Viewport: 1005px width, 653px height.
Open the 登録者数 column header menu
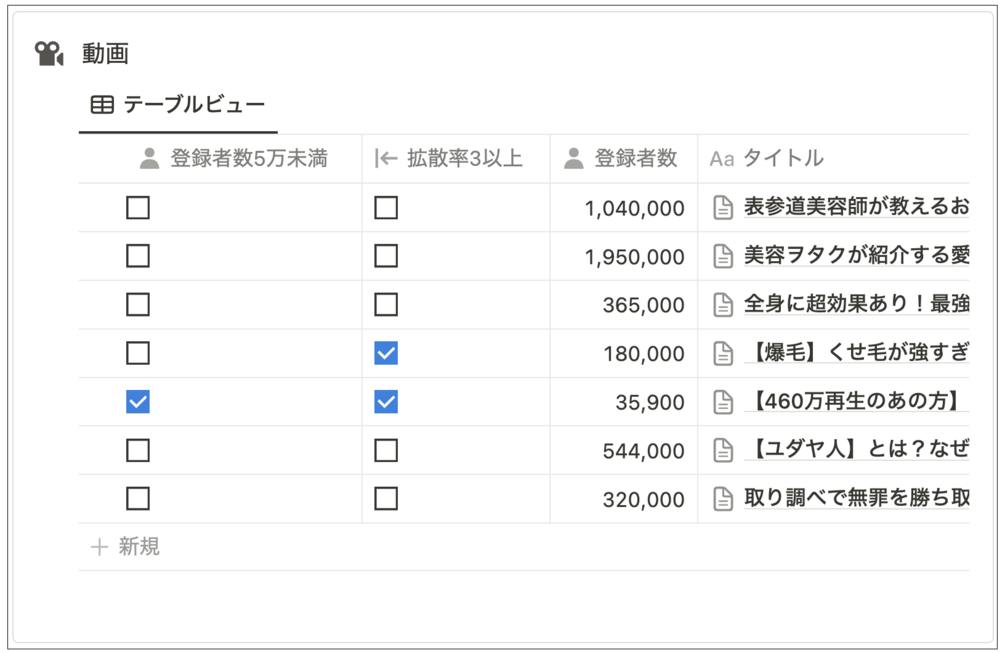623,158
